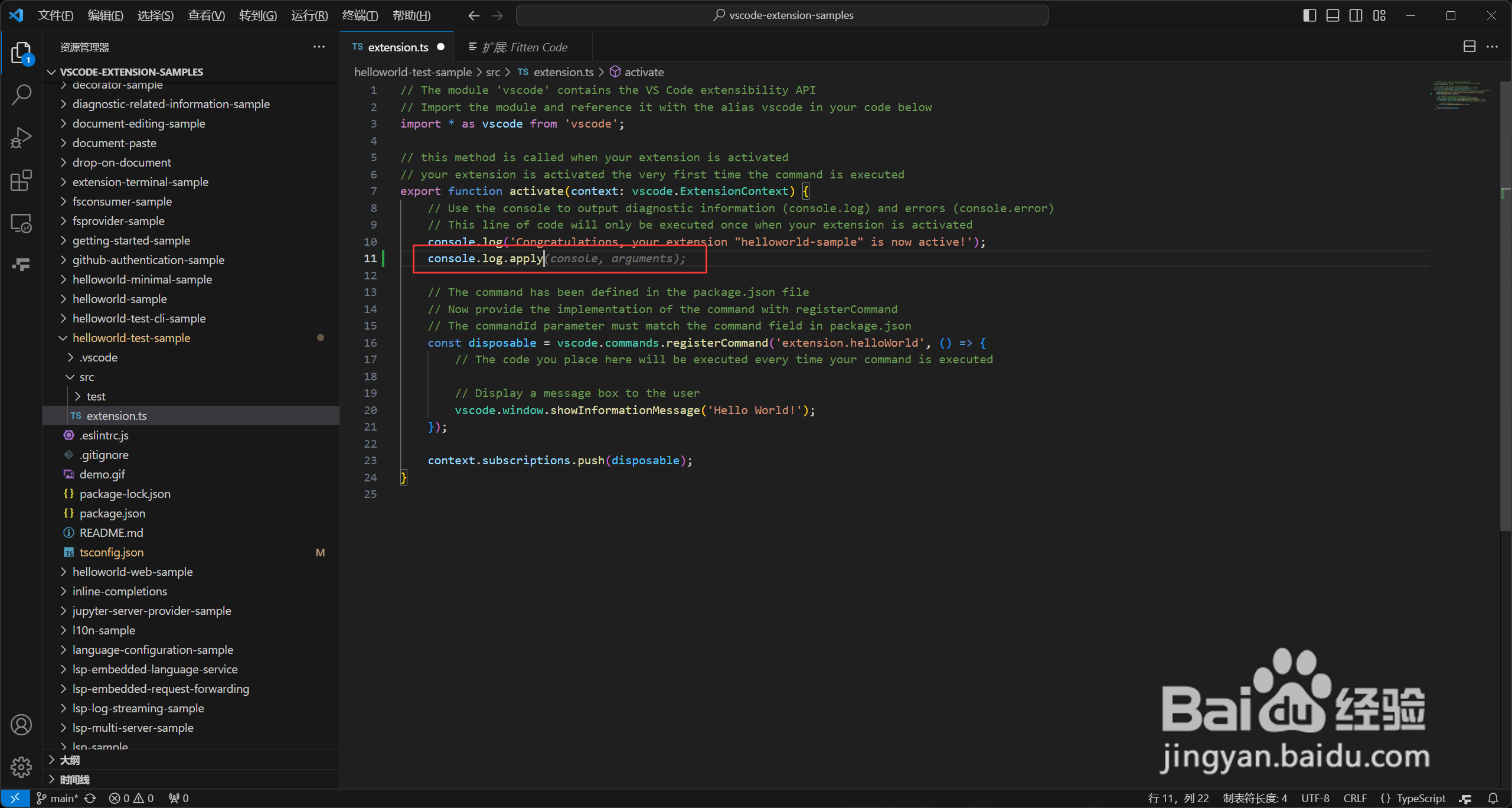The image size is (1512, 808).
Task: Open the editor more actions ellipsis
Action: [x=1493, y=47]
